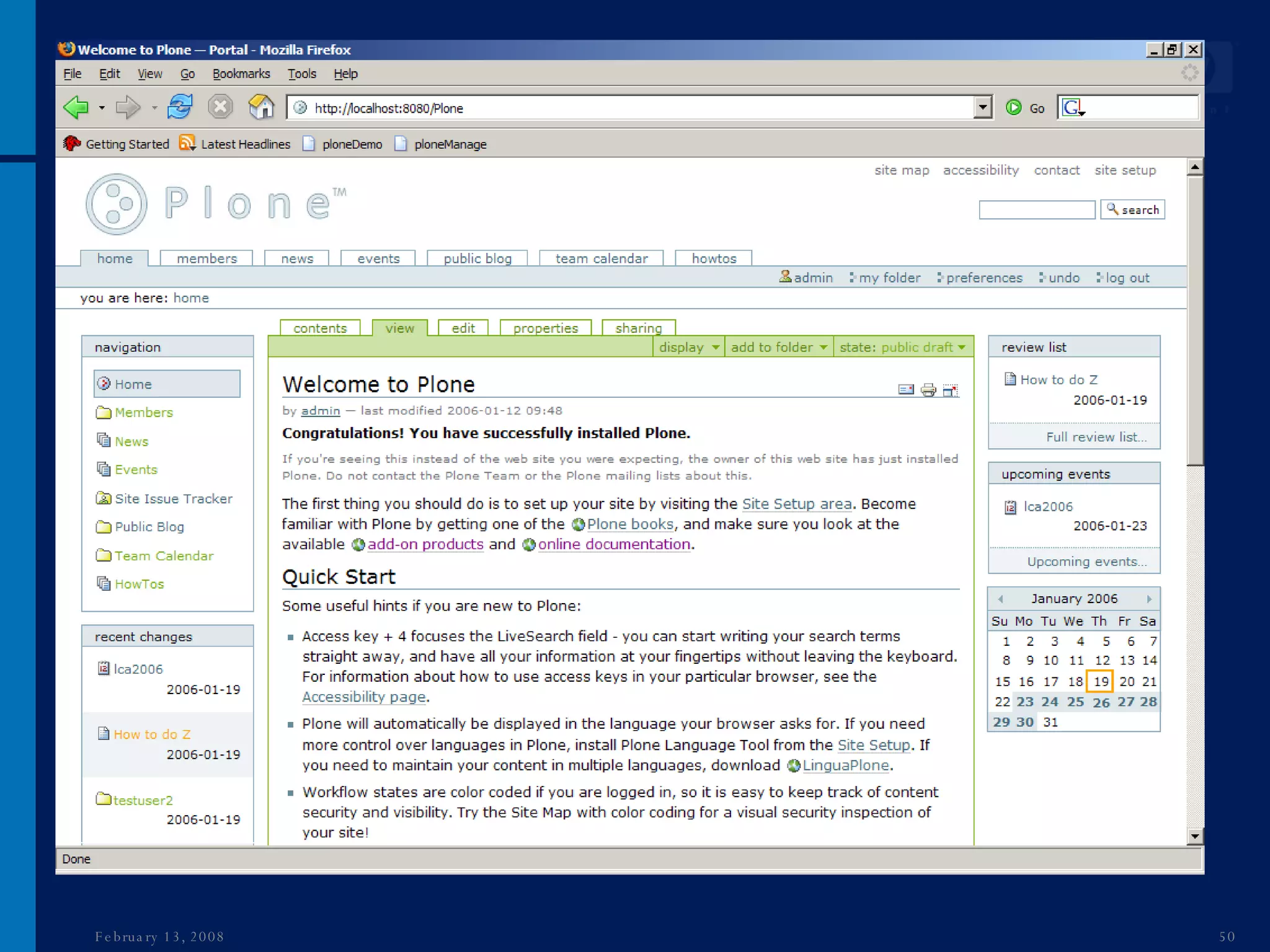Open the Bookmarks menu
The image size is (1270, 952).
click(x=241, y=74)
